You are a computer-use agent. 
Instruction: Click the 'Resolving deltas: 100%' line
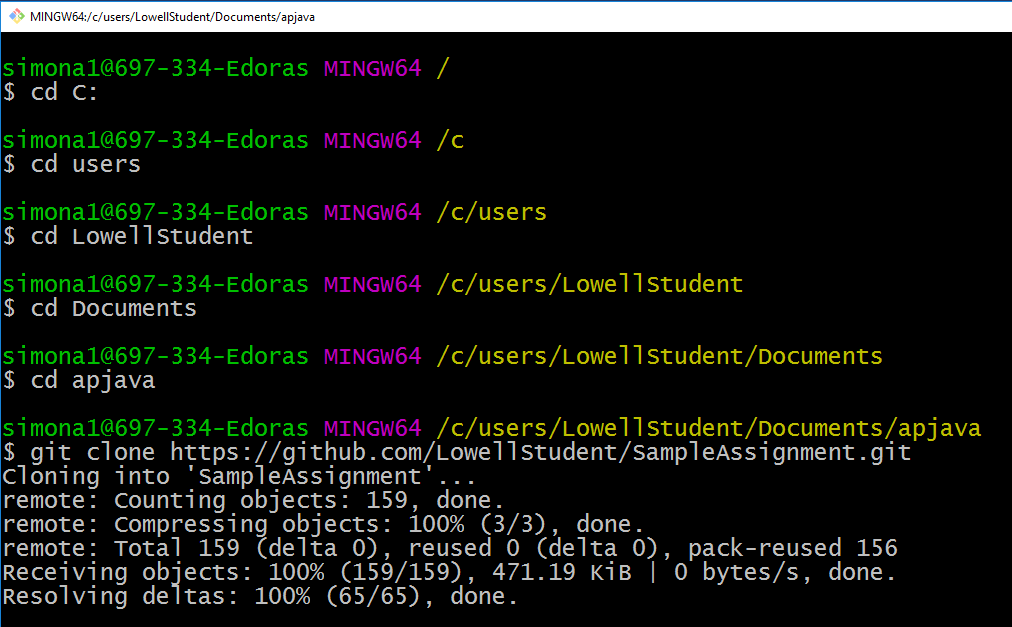click(260, 597)
